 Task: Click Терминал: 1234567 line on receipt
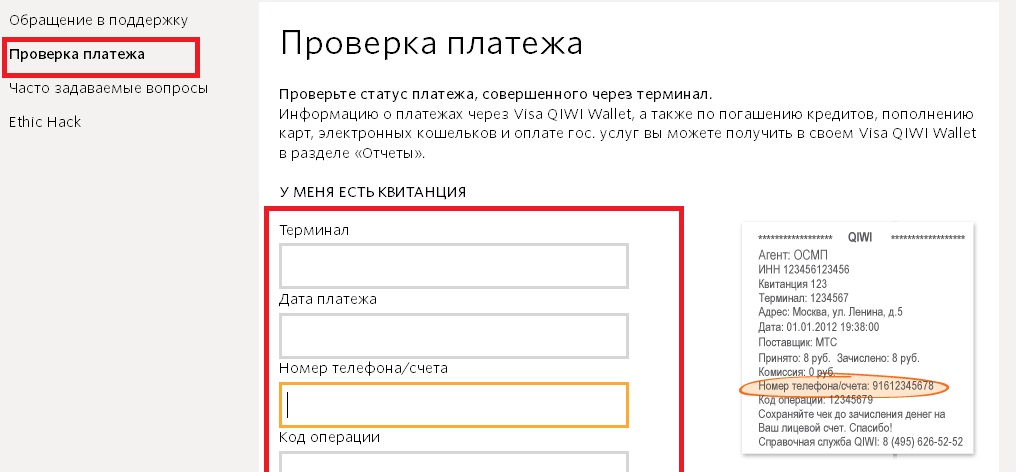point(803,298)
